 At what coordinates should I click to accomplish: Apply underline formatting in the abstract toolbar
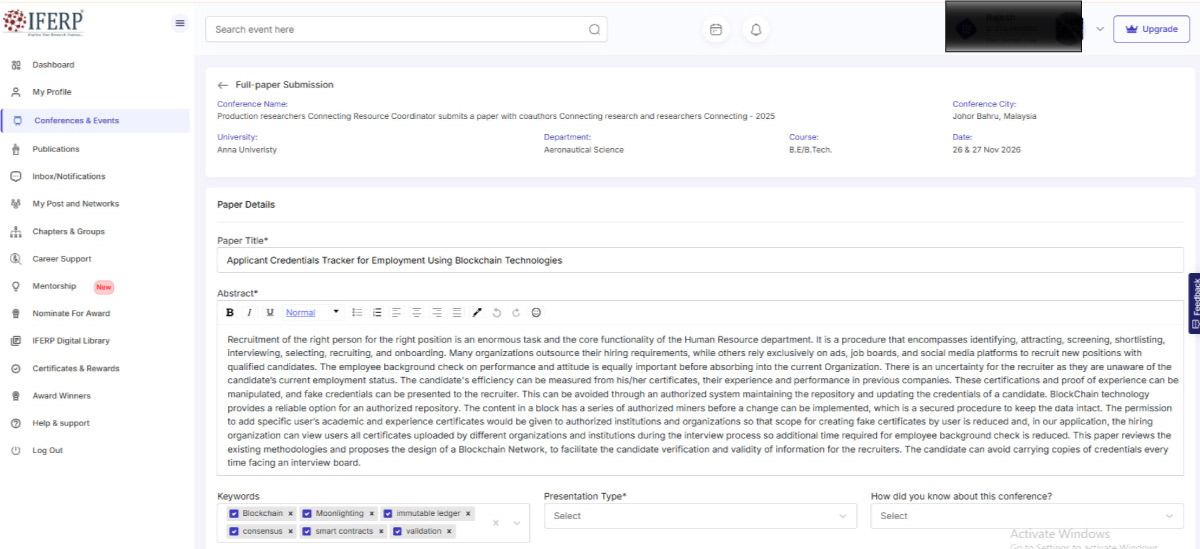tap(269, 313)
